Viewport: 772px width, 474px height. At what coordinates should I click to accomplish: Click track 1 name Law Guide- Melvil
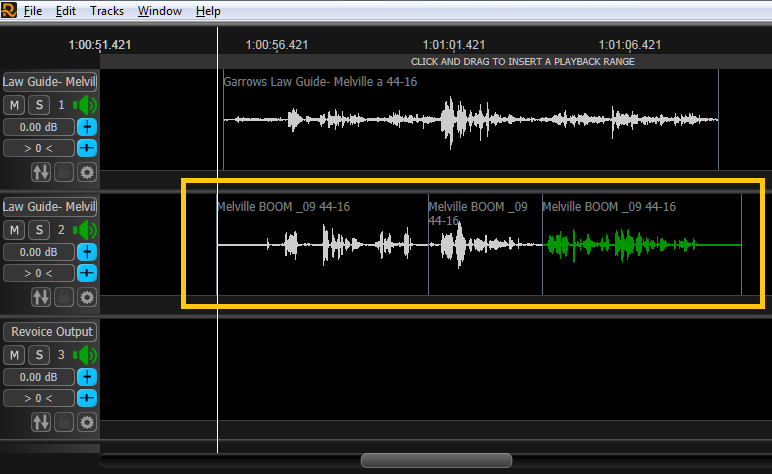coord(49,82)
